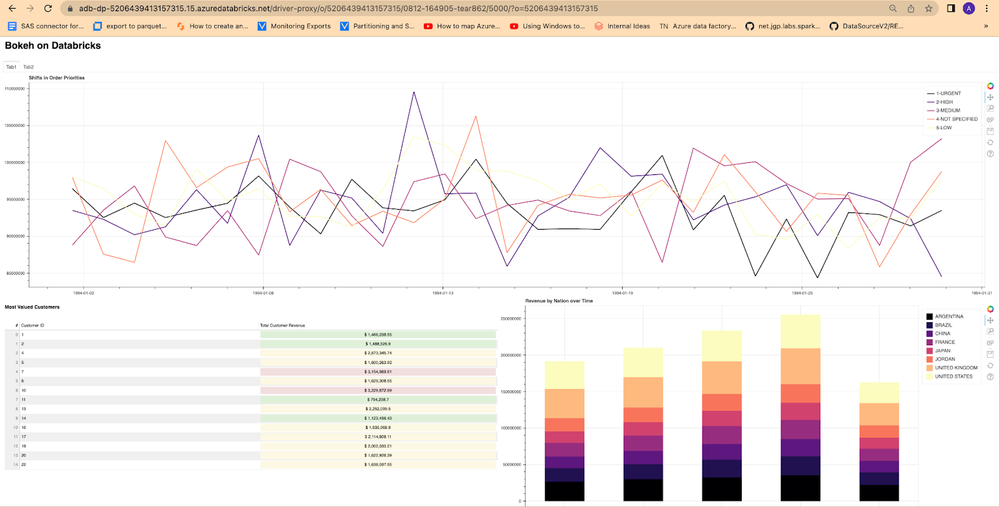Open Bokeh help icon beside line chart

990,154
